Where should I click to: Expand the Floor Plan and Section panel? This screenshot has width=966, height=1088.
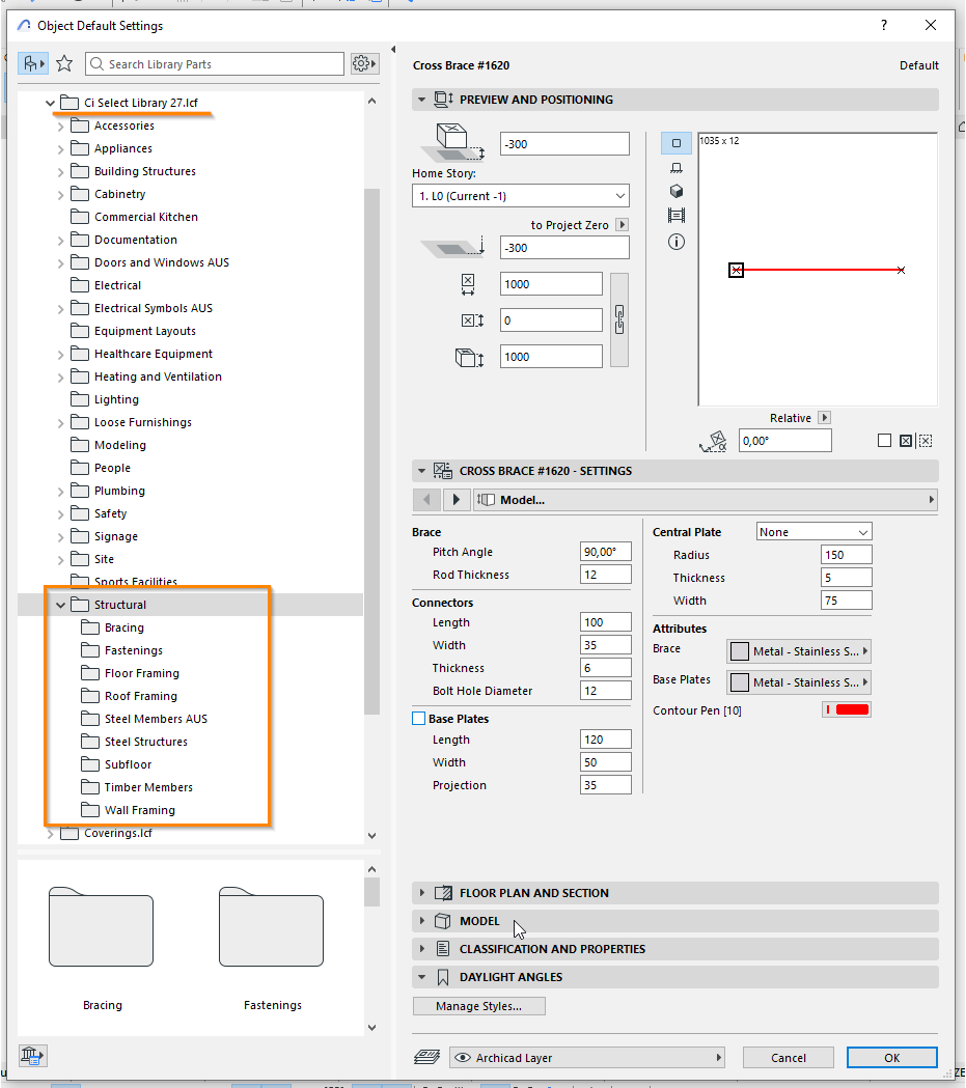pyautogui.click(x=534, y=893)
